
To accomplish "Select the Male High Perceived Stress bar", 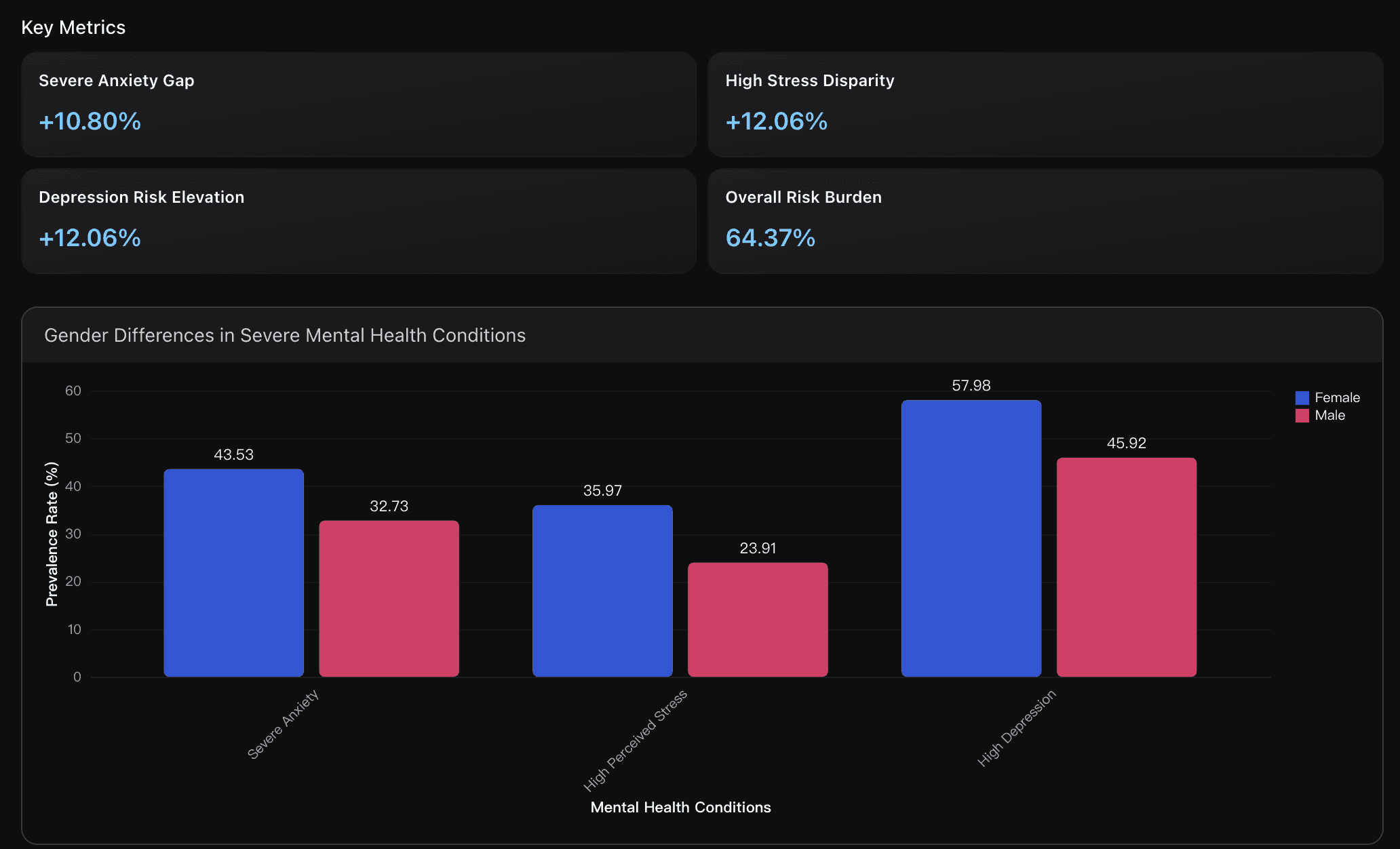I will coord(758,620).
